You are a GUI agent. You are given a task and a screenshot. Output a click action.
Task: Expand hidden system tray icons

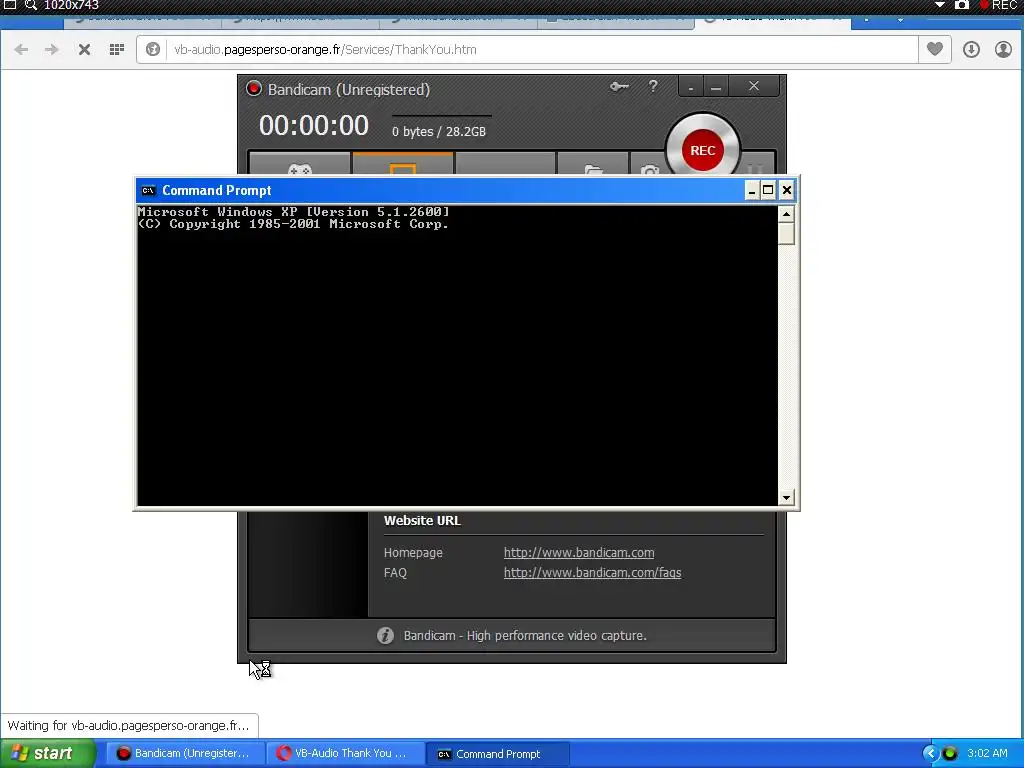(930, 754)
